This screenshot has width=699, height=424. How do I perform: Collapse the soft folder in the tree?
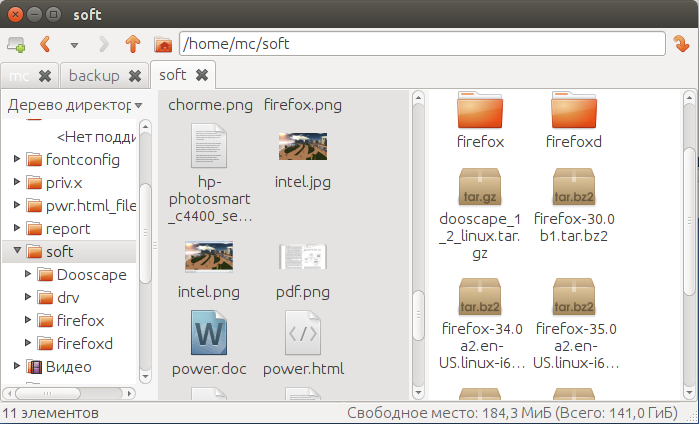(x=17, y=251)
